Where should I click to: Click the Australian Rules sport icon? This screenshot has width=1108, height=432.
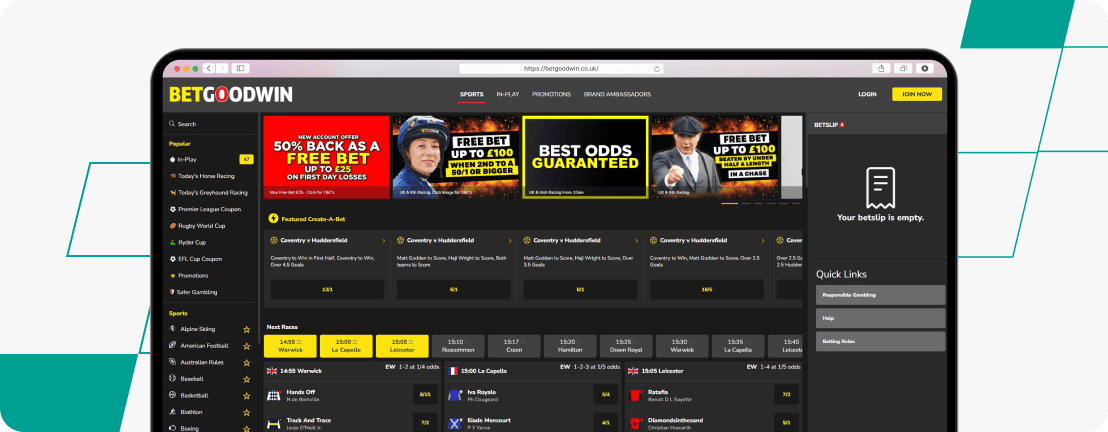point(172,362)
